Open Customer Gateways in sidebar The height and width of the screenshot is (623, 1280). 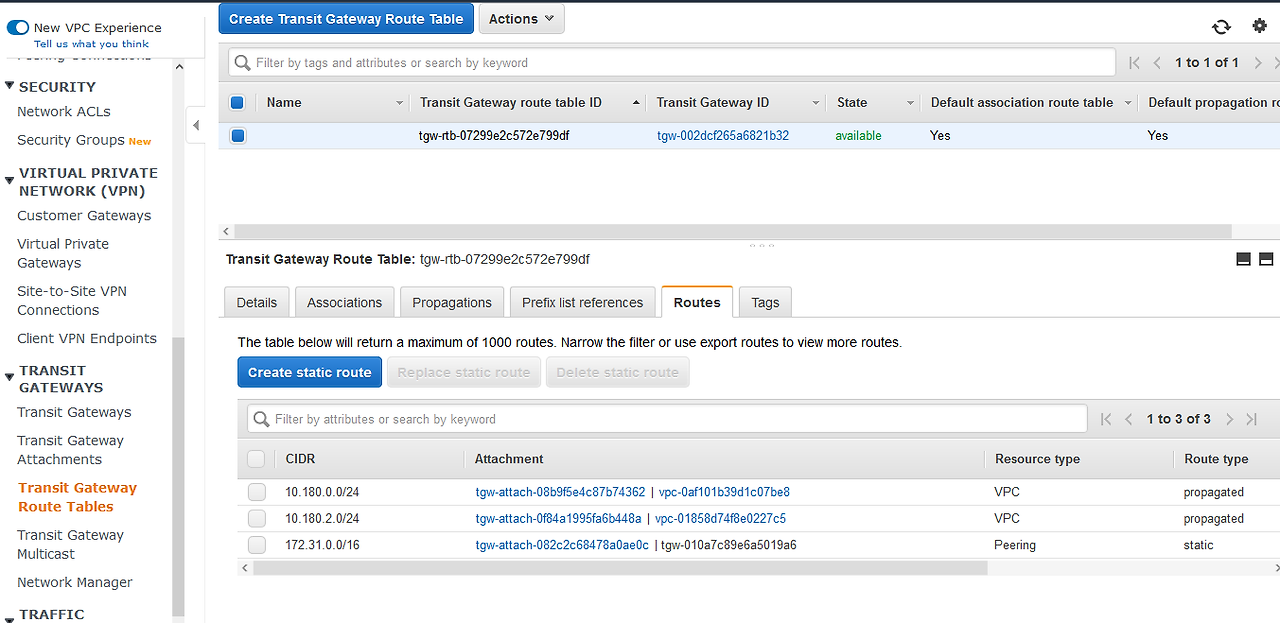(x=84, y=216)
